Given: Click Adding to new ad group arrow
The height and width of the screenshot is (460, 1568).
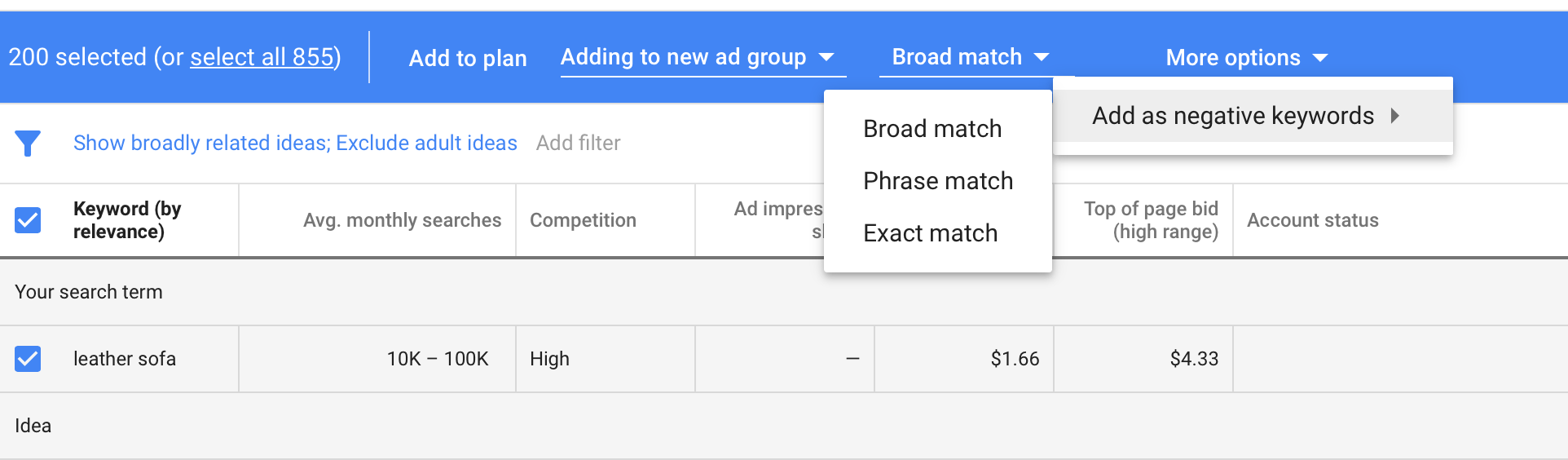Looking at the screenshot, I should tap(826, 57).
